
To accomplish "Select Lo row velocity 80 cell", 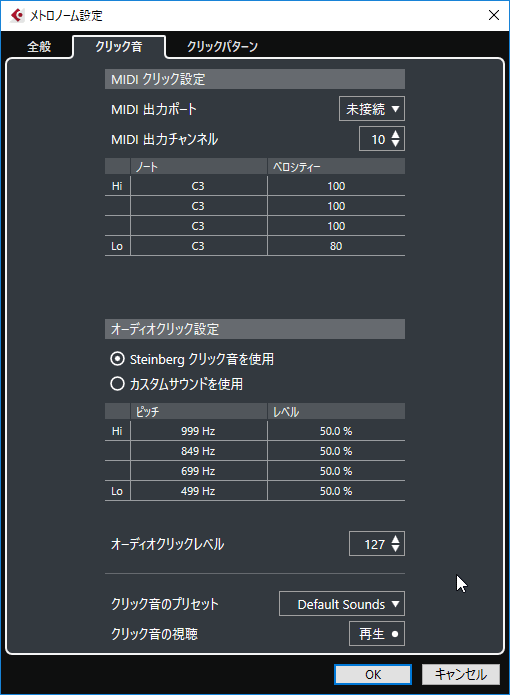I will pyautogui.click(x=336, y=246).
